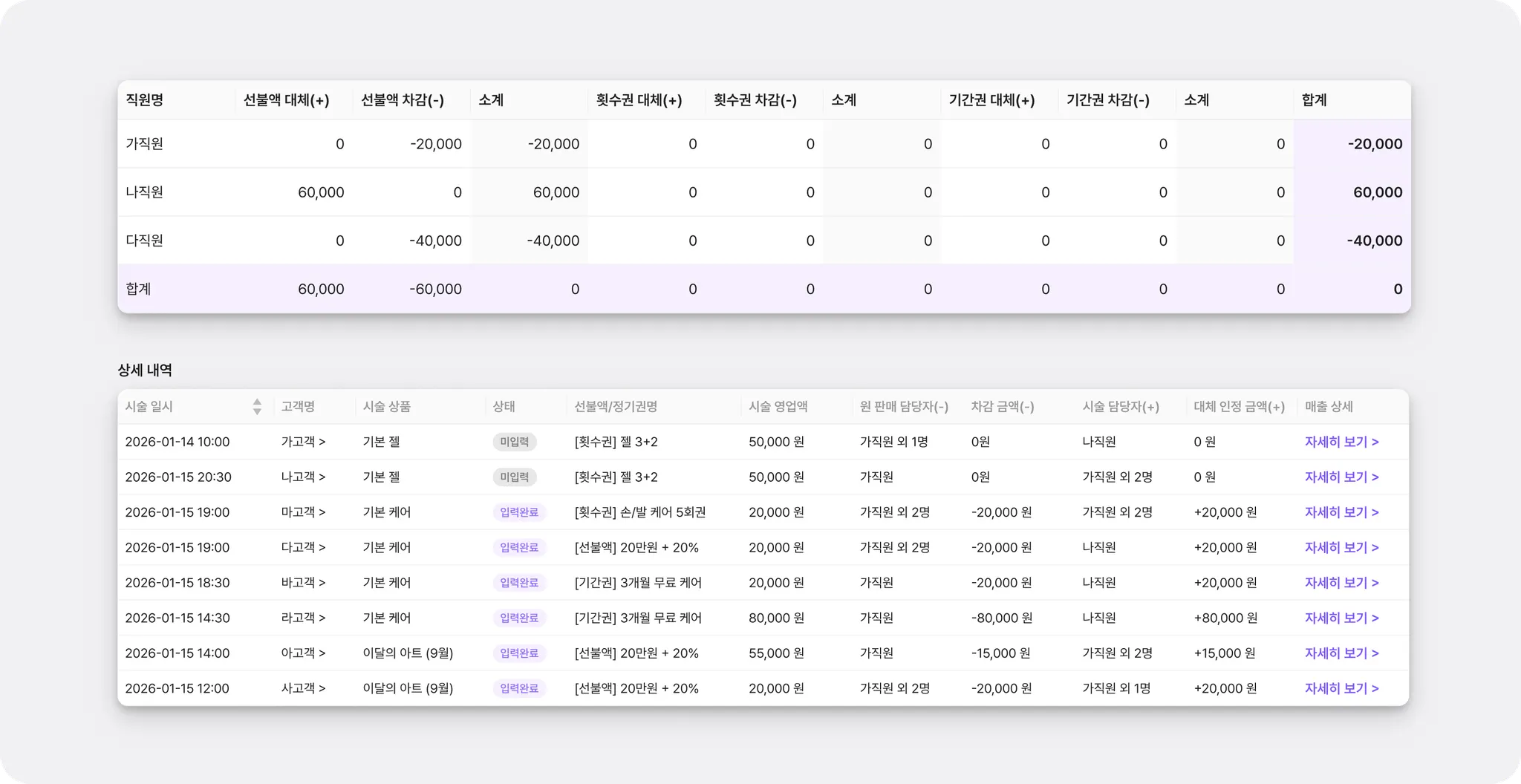
Task: Click 자세히 보기 for 2026-01-14 10:00 row
Action: [1341, 442]
